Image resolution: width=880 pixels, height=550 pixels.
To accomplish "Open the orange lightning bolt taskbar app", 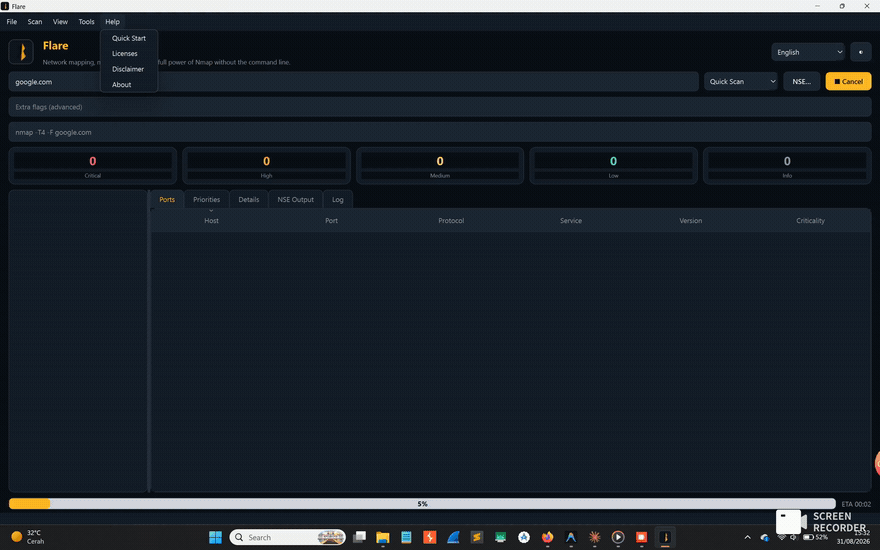I will pos(430,537).
